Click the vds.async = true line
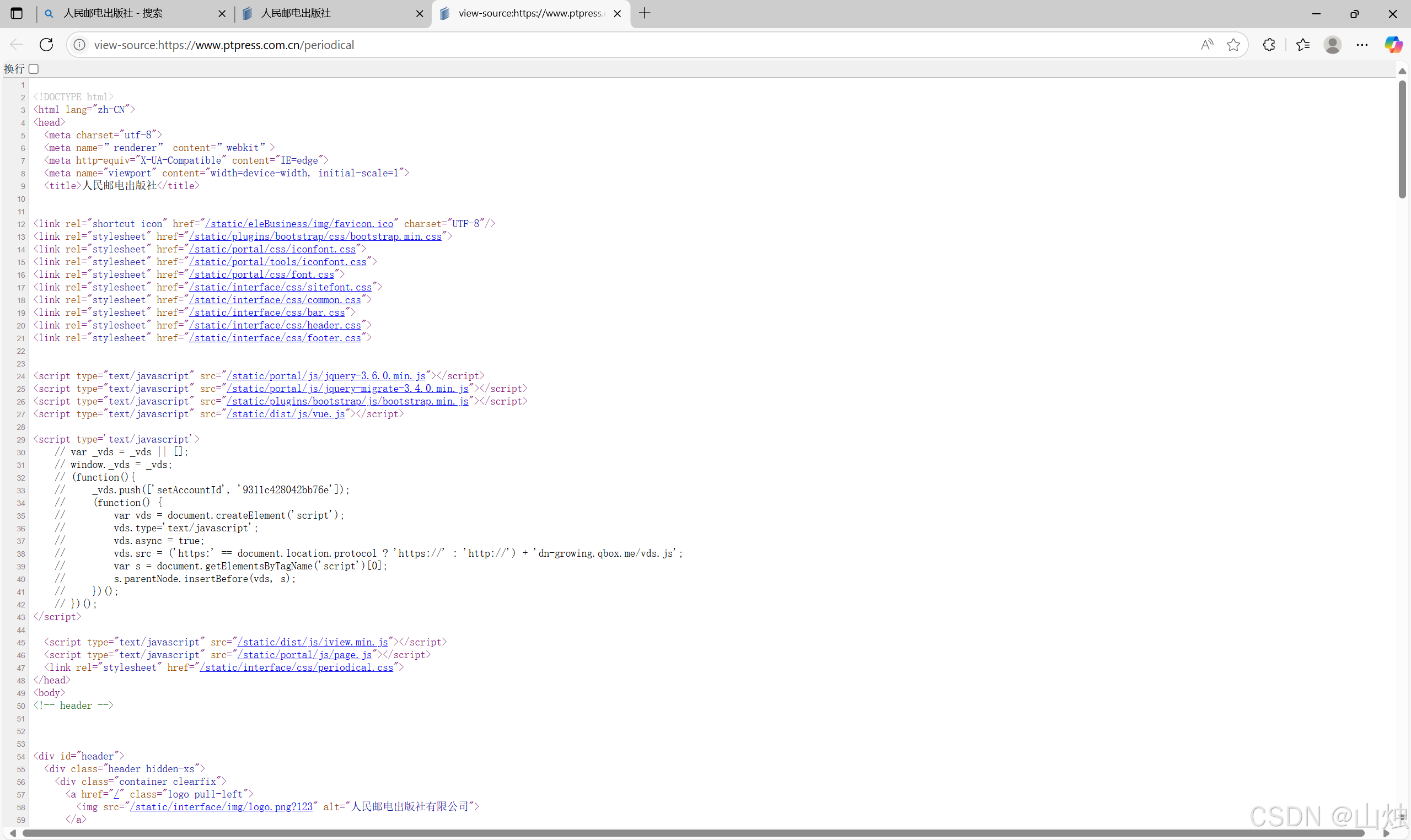1411x840 pixels. pos(130,541)
